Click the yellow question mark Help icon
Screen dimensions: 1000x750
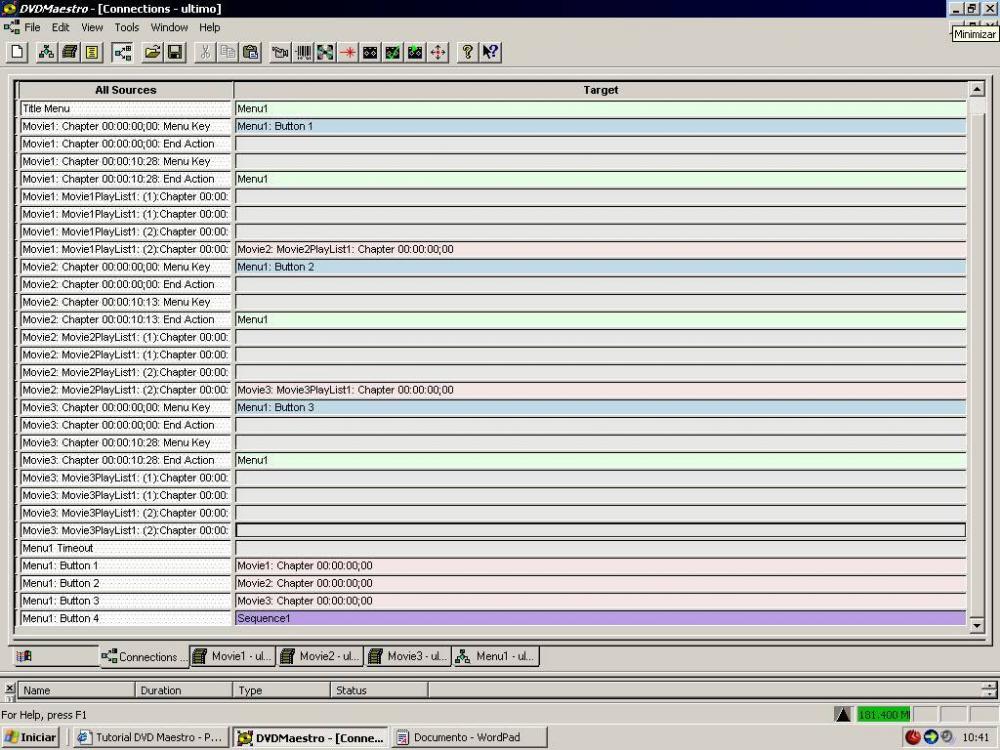(x=467, y=52)
